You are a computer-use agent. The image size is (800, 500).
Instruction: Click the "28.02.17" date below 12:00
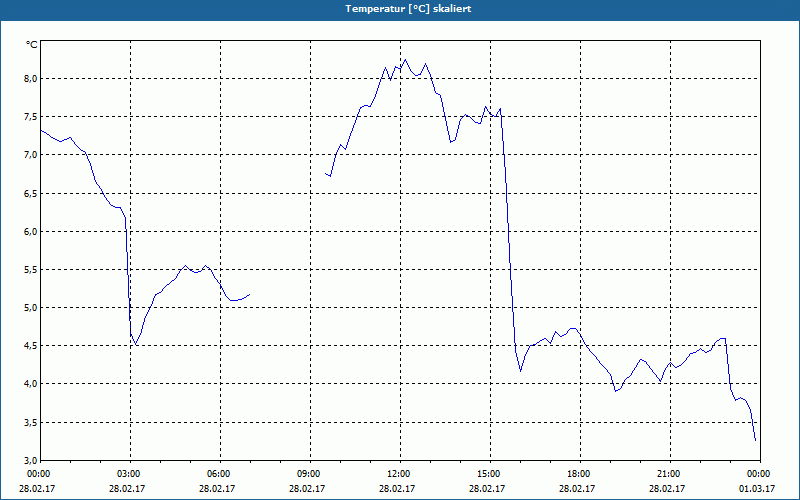click(x=397, y=488)
